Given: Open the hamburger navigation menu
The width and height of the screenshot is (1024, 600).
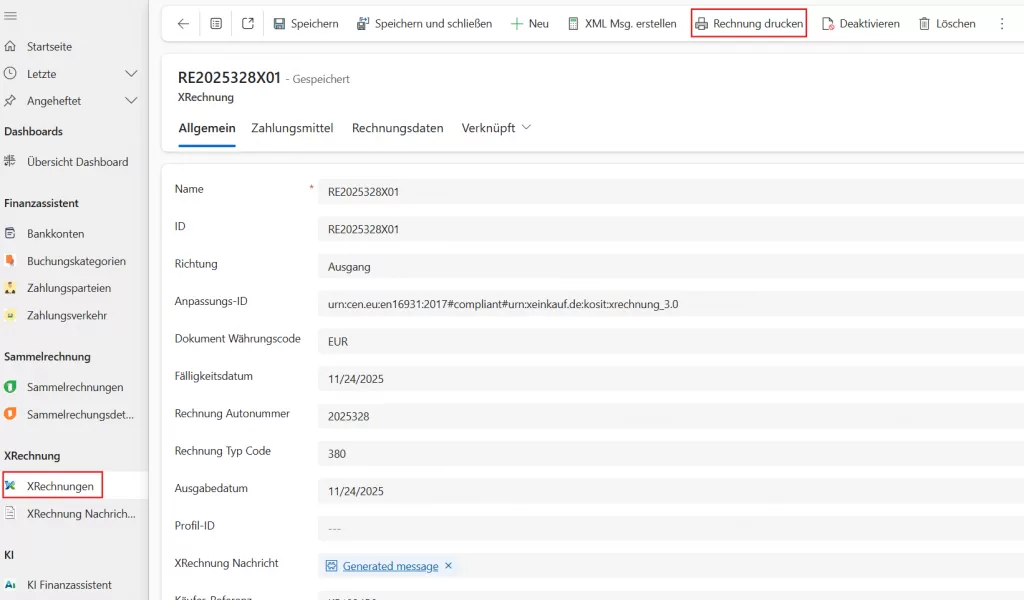Looking at the screenshot, I should [x=10, y=16].
